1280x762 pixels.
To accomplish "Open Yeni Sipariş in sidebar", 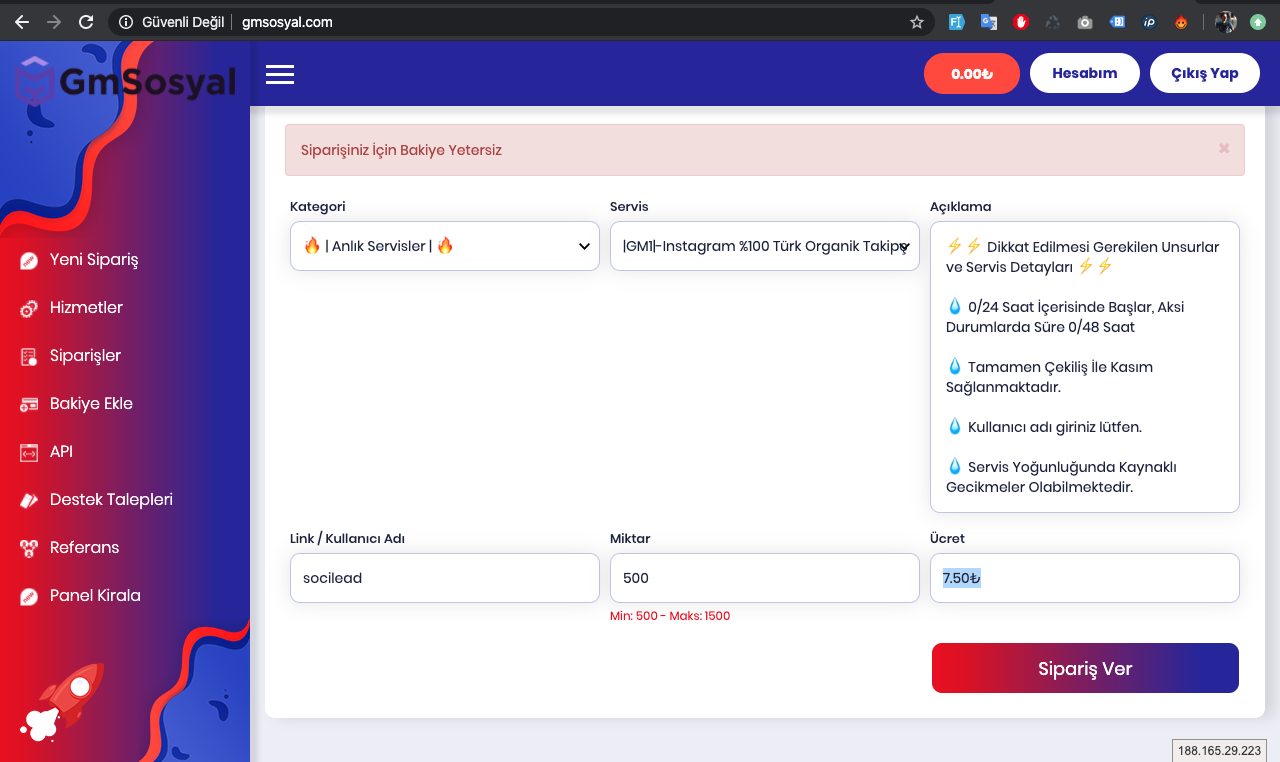I will click(x=94, y=260).
